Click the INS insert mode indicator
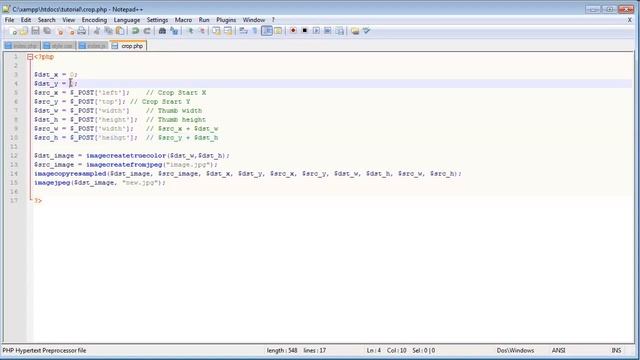 click(x=616, y=351)
